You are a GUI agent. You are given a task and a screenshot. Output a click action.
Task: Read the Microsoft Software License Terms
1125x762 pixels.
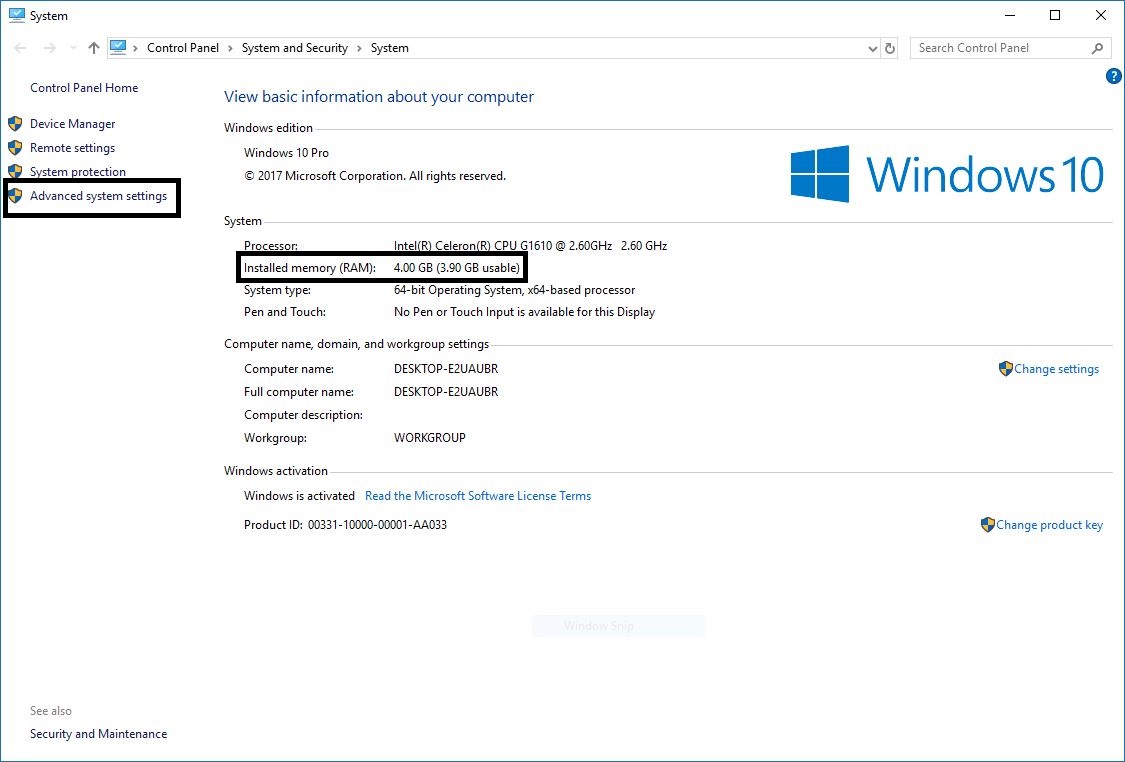[x=478, y=495]
